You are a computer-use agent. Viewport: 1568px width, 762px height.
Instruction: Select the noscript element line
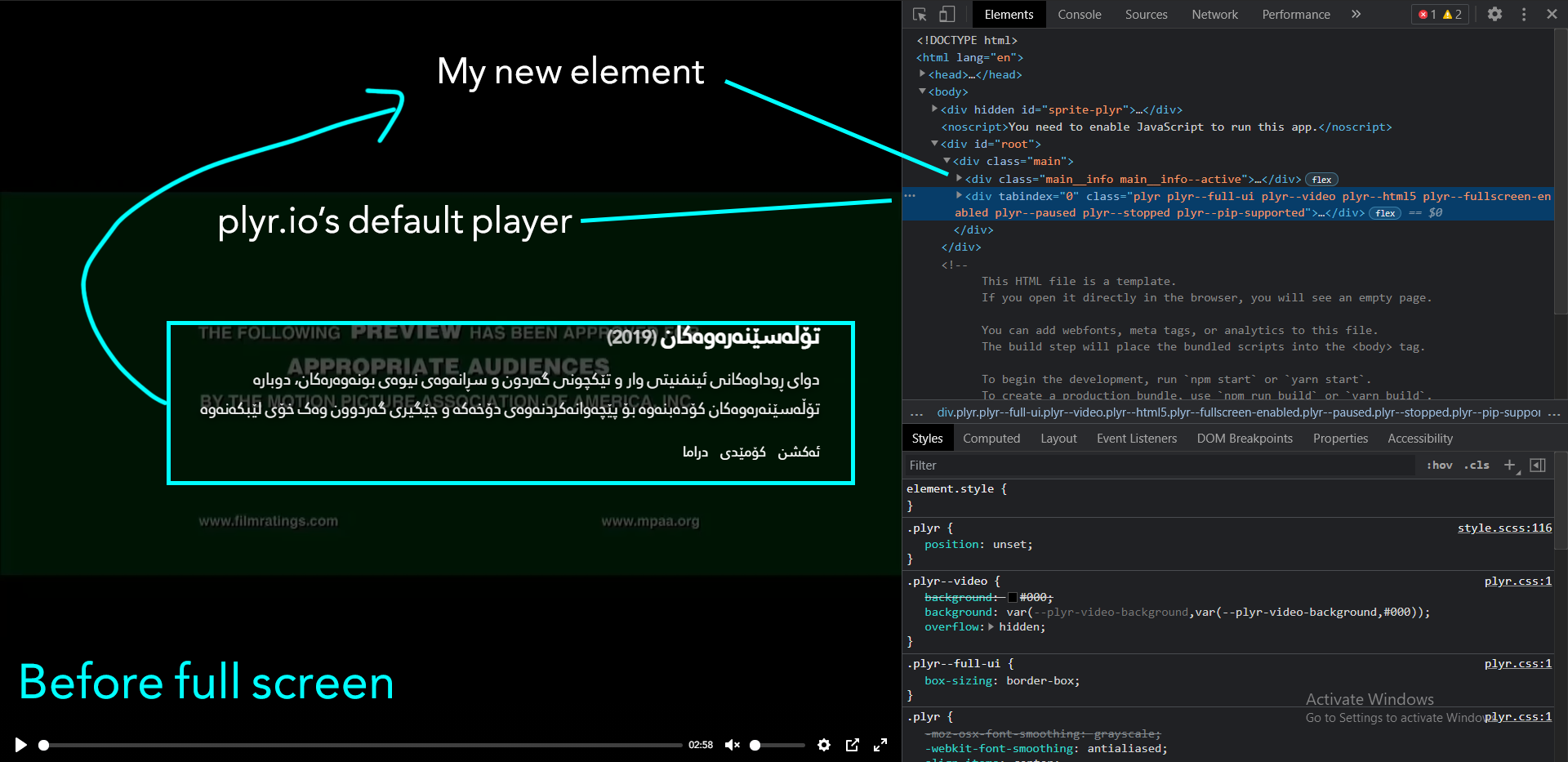[1166, 127]
